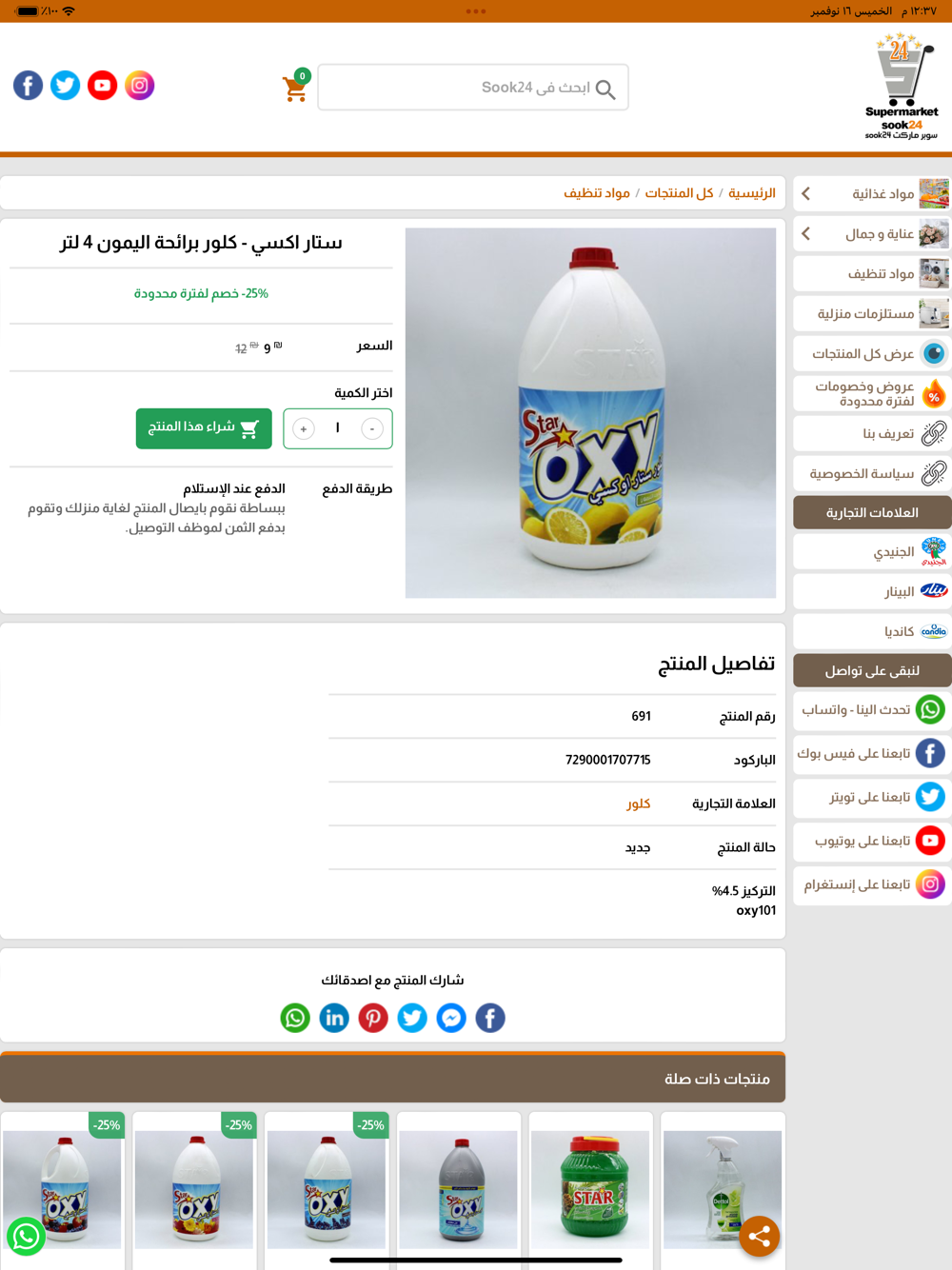
Task: Share product on Pinterest
Action: (x=373, y=1018)
